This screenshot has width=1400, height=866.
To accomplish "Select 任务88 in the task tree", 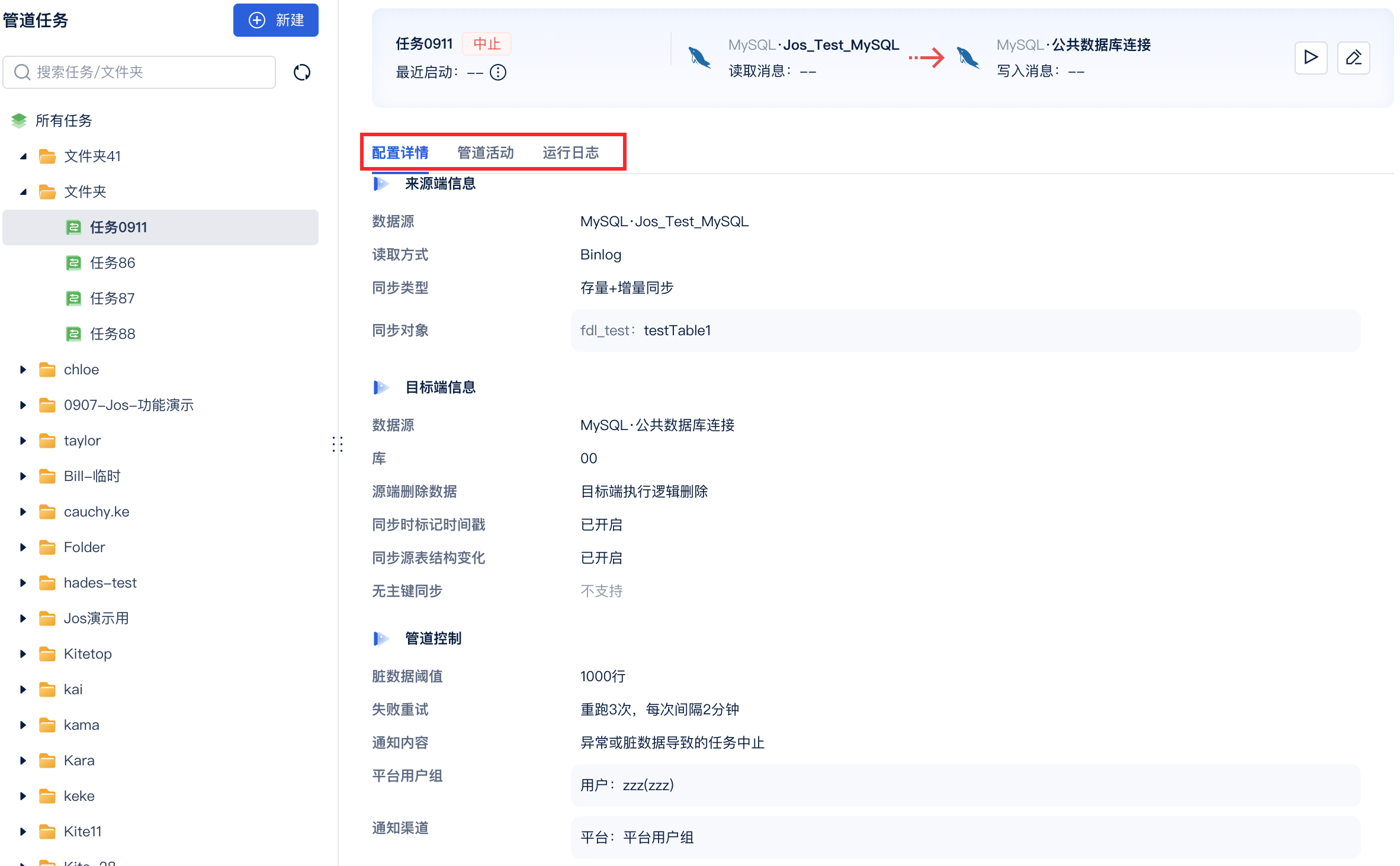I will click(113, 334).
